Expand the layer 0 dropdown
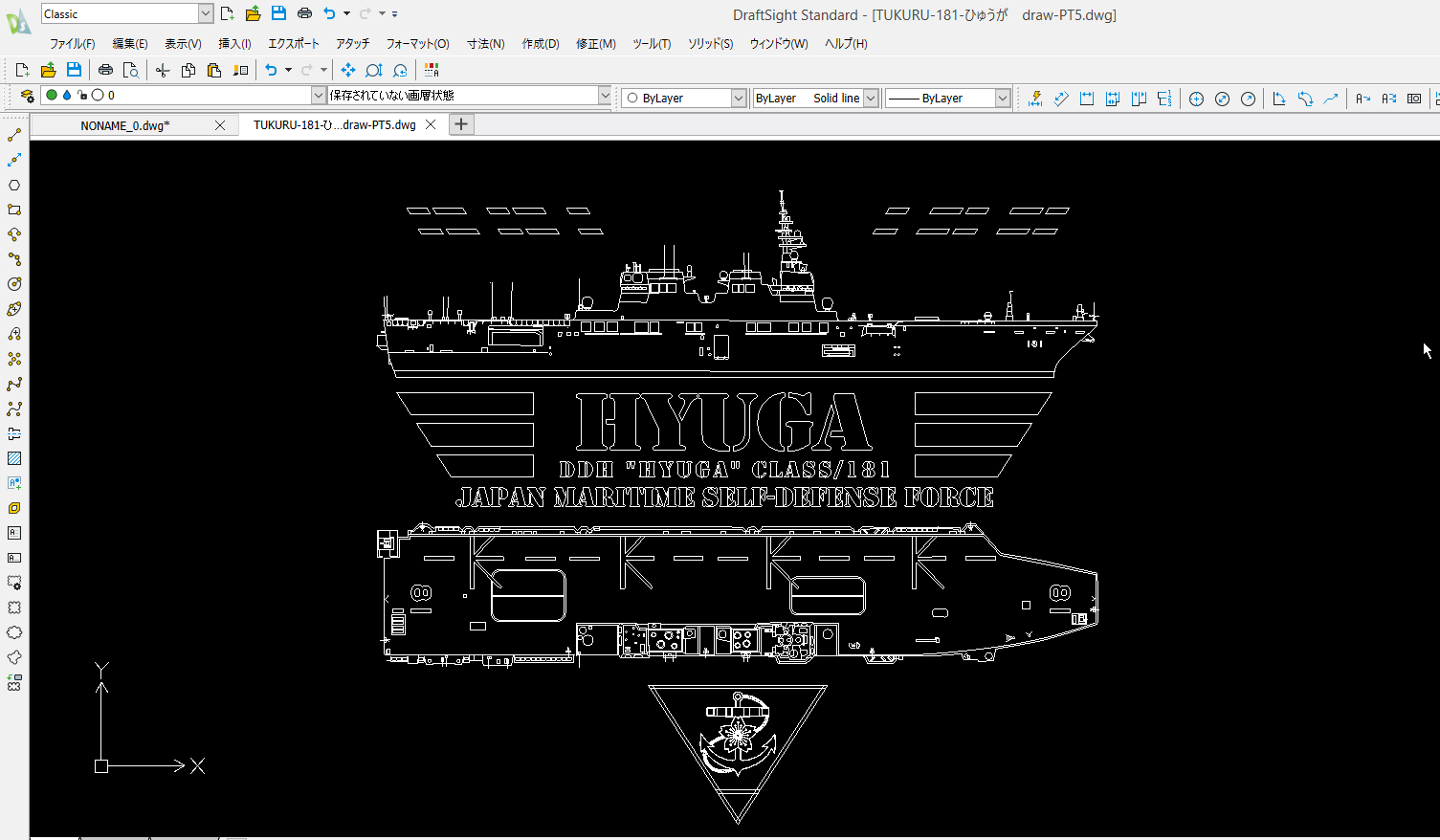Image resolution: width=1440 pixels, height=840 pixels. tap(319, 95)
